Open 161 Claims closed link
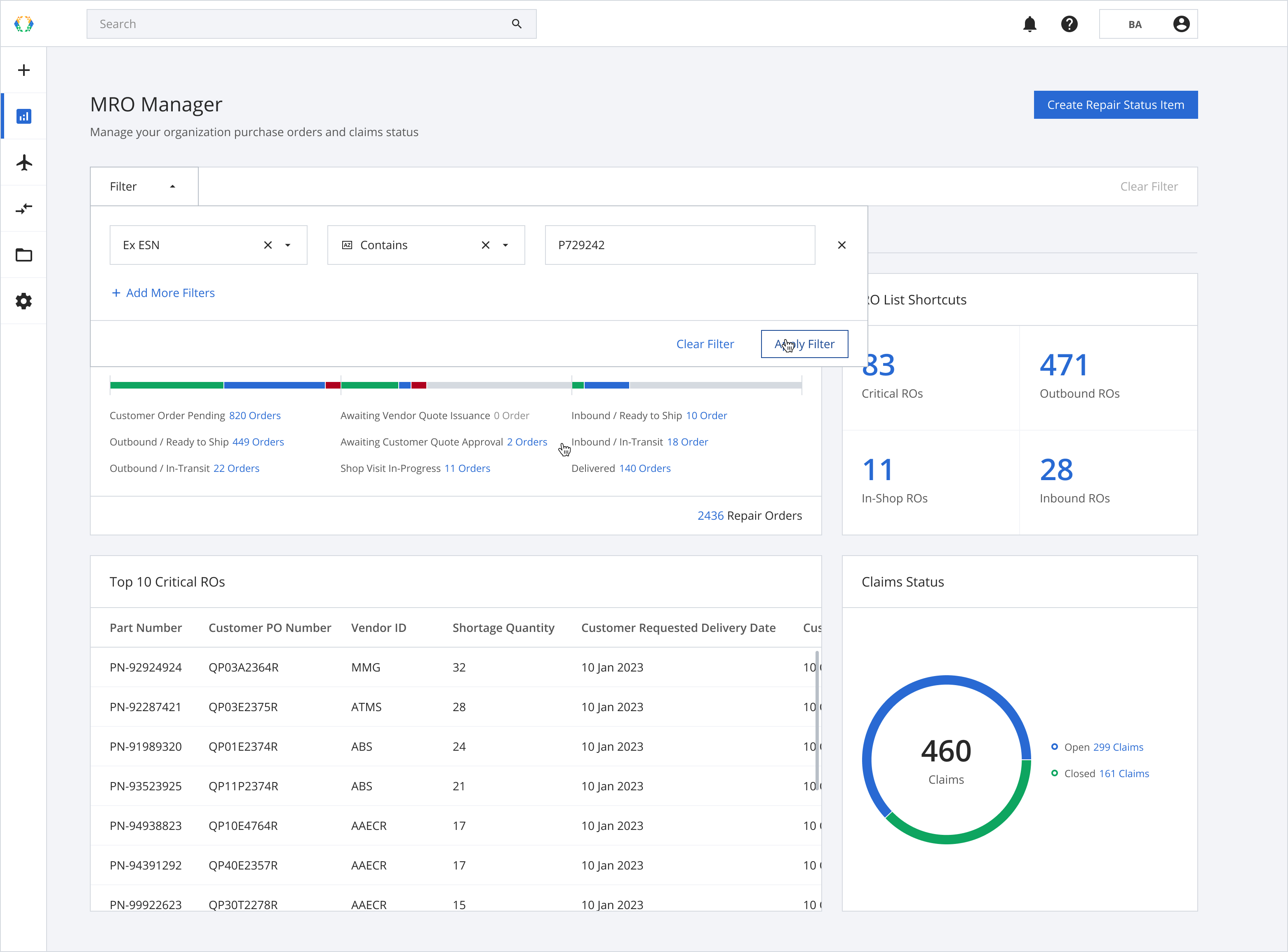The height and width of the screenshot is (952, 1288). pyautogui.click(x=1124, y=773)
